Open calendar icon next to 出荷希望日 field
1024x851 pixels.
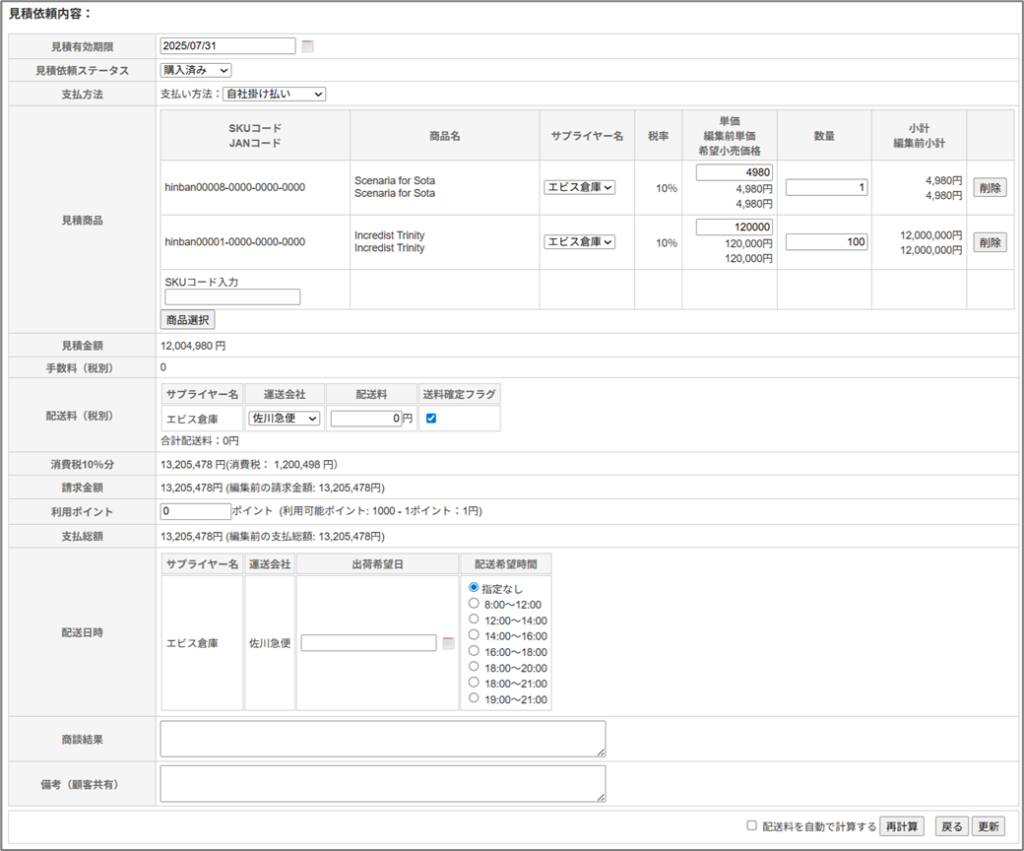pyautogui.click(x=448, y=643)
